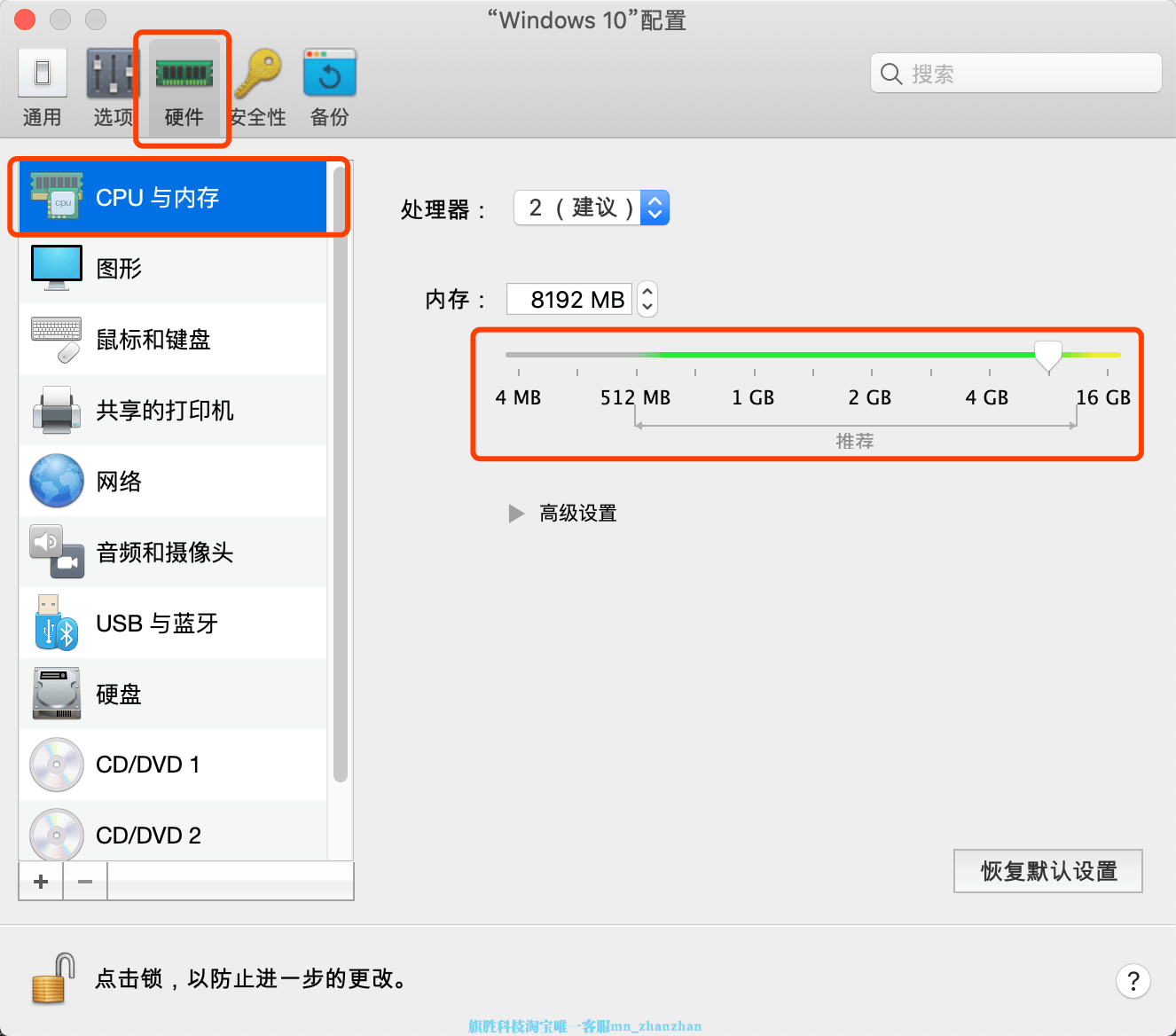Click the help question mark button
The image size is (1176, 1036).
tap(1133, 981)
